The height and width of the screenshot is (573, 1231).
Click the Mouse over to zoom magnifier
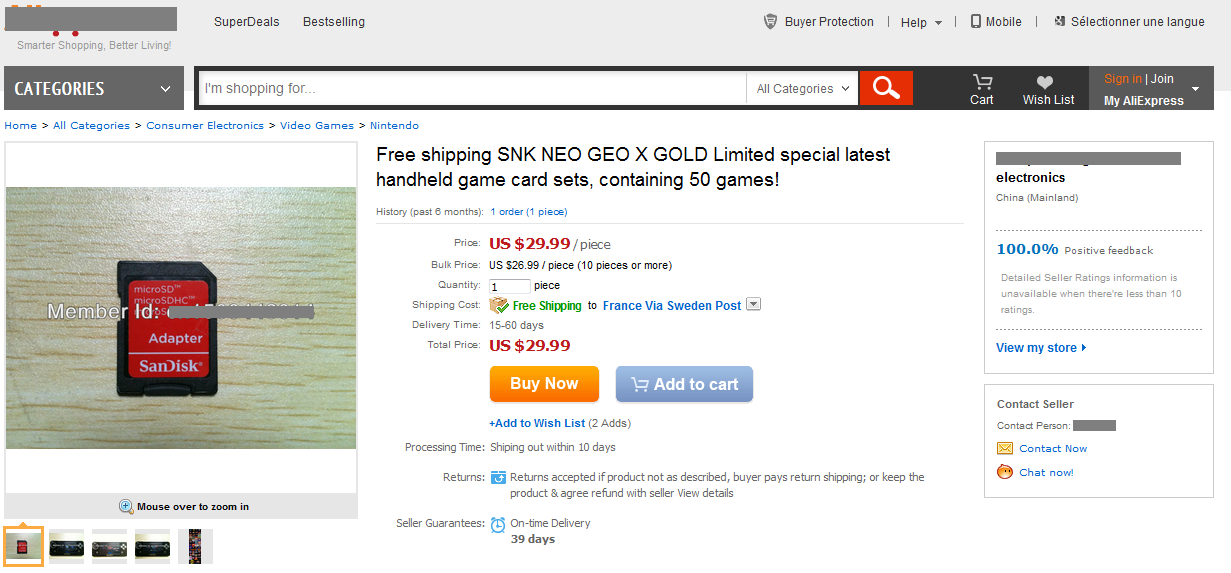126,506
